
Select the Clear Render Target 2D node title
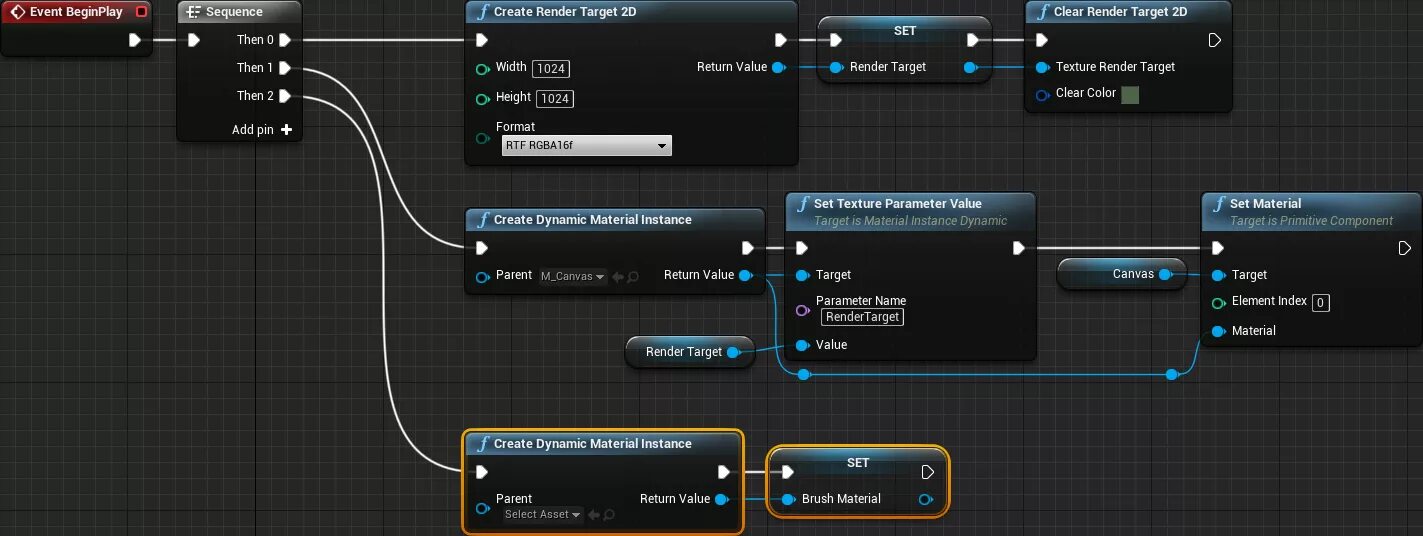point(1120,12)
